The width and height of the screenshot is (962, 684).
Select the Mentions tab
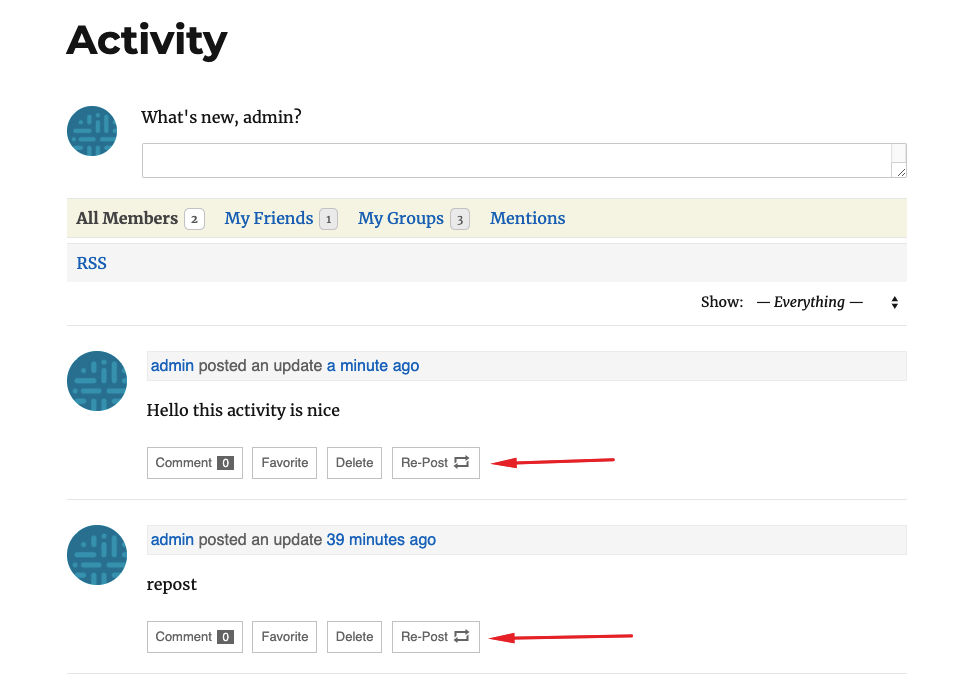[x=528, y=218]
